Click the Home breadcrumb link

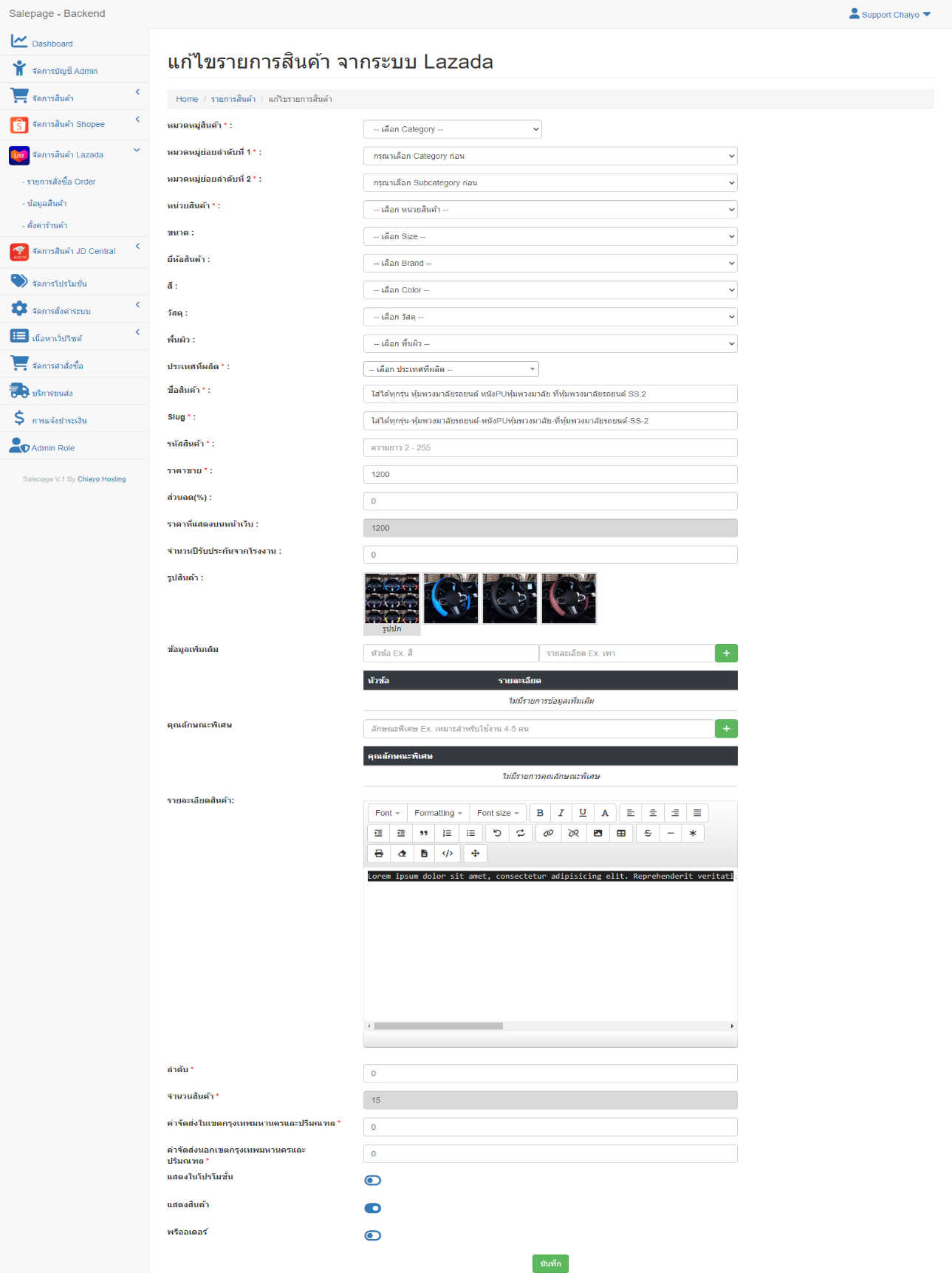click(187, 99)
